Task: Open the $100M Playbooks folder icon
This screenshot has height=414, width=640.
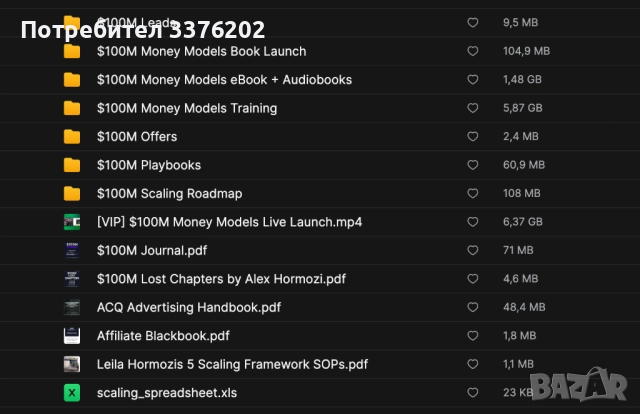Action: pos(72,165)
